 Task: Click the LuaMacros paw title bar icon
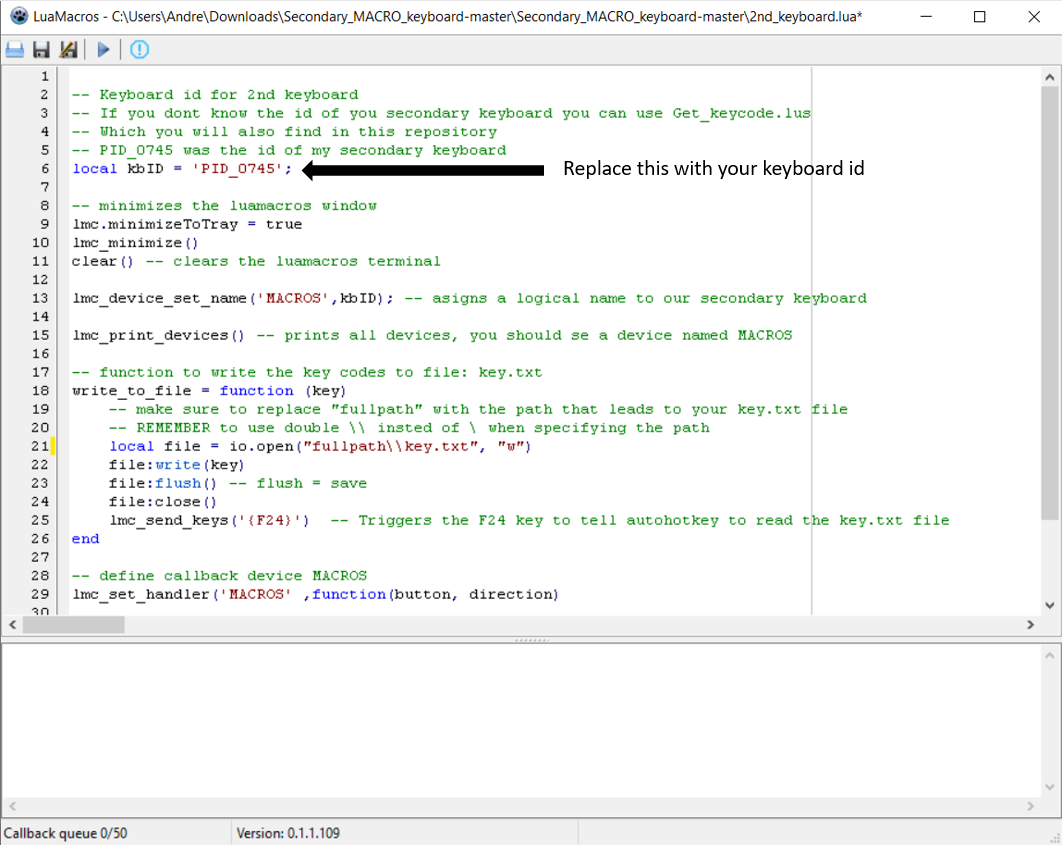pos(19,16)
